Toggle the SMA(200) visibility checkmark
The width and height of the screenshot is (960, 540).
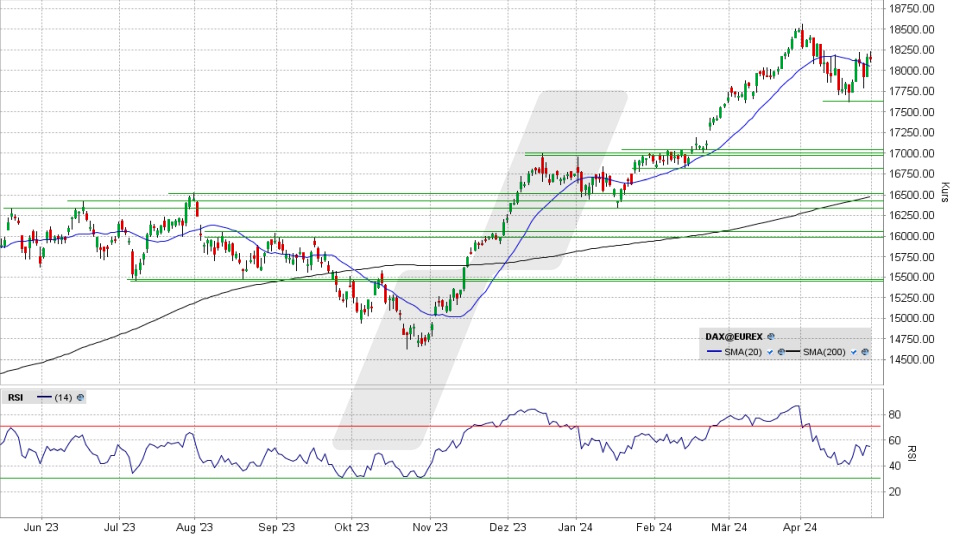[851, 352]
